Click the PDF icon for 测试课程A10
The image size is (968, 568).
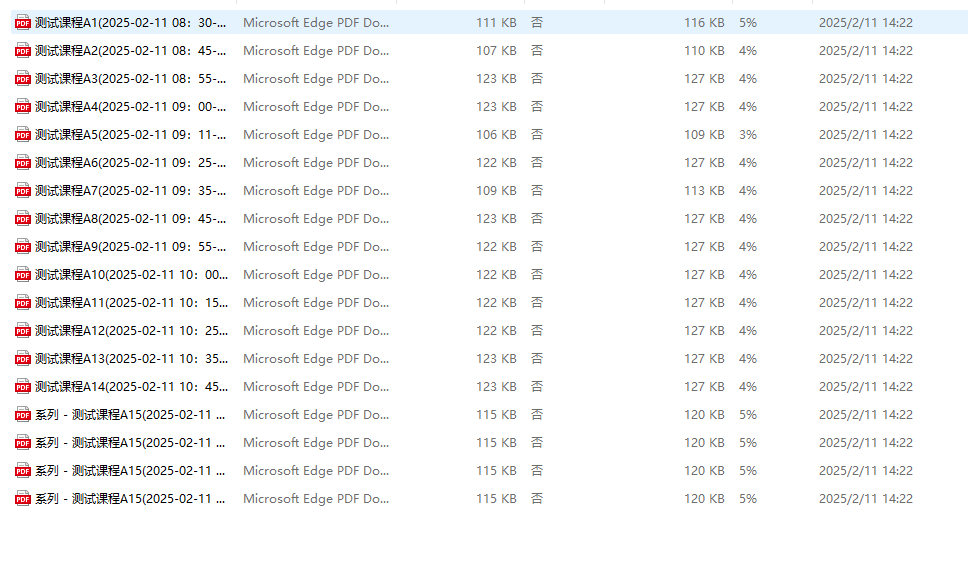pos(23,275)
